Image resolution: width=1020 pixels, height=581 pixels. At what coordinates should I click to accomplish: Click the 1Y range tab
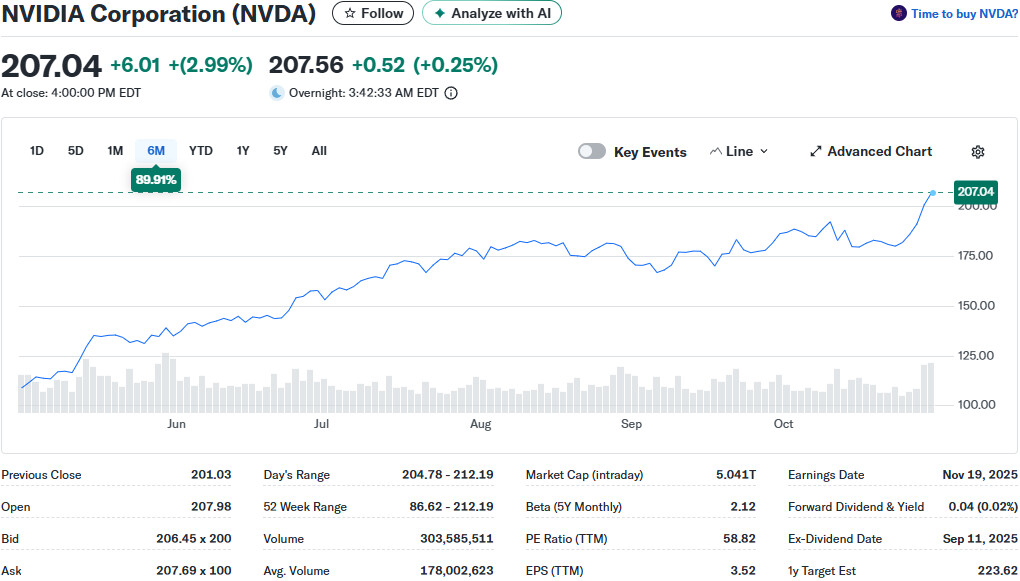[243, 151]
